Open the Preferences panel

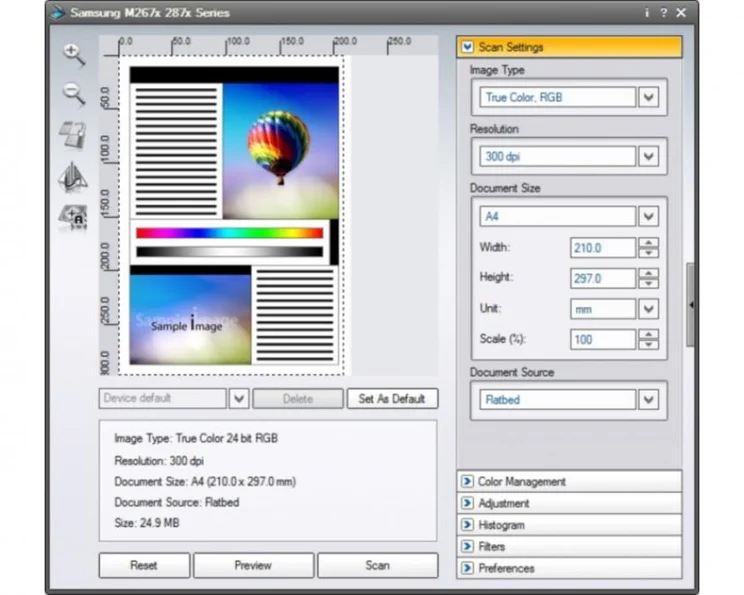[467, 568]
